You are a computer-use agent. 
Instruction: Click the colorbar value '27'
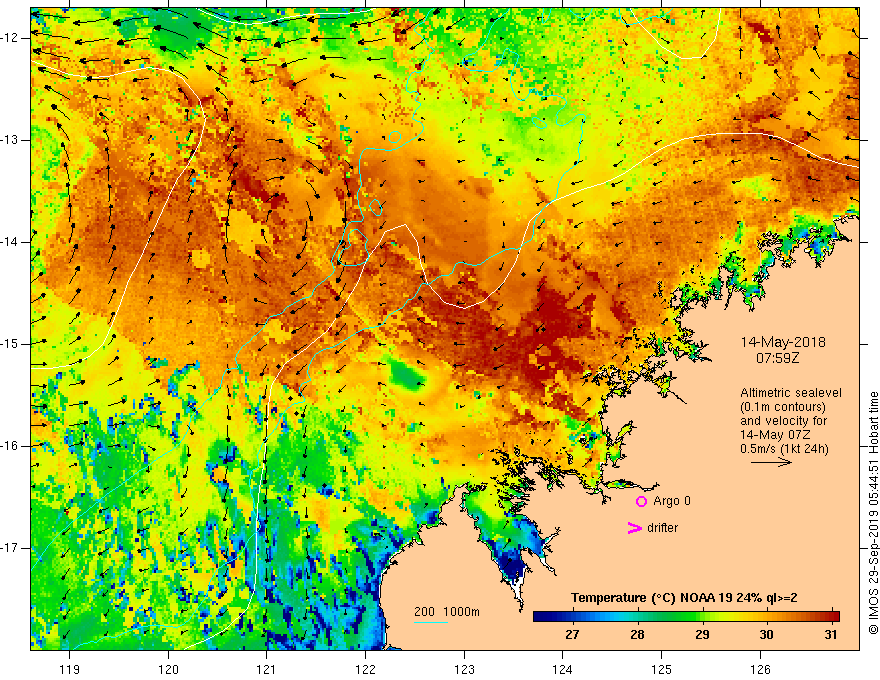point(572,635)
